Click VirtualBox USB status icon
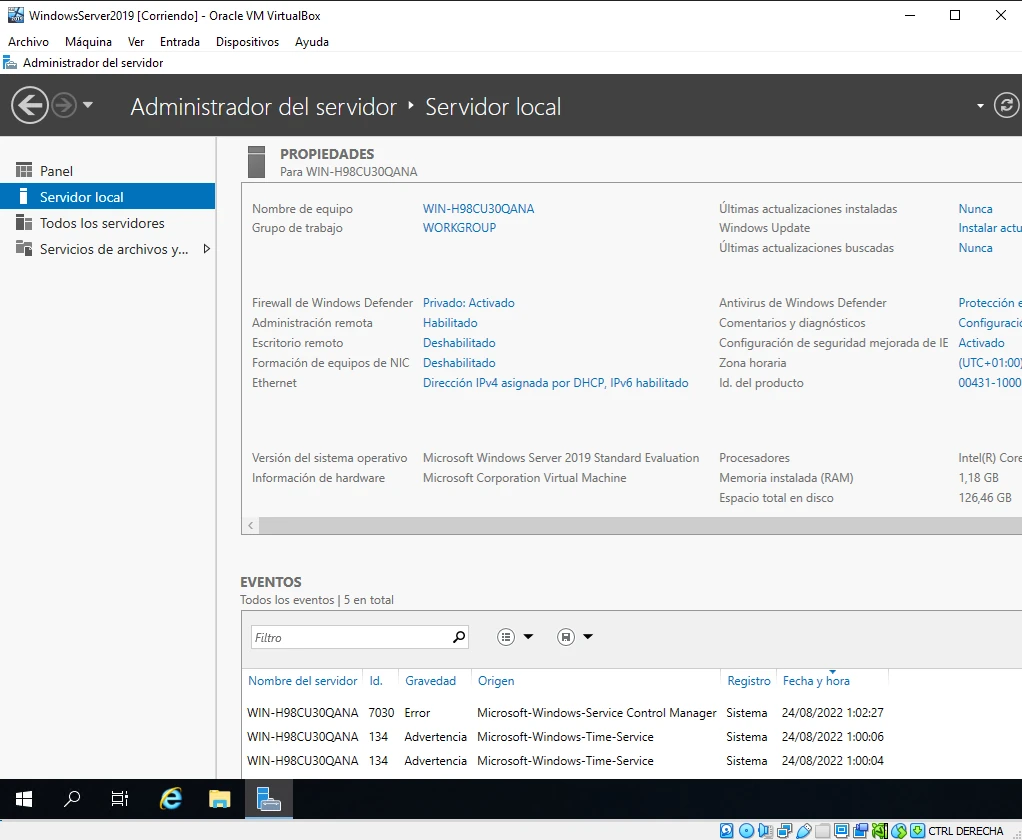Screen dimensions: 1022x840 pyautogui.click(x=804, y=830)
